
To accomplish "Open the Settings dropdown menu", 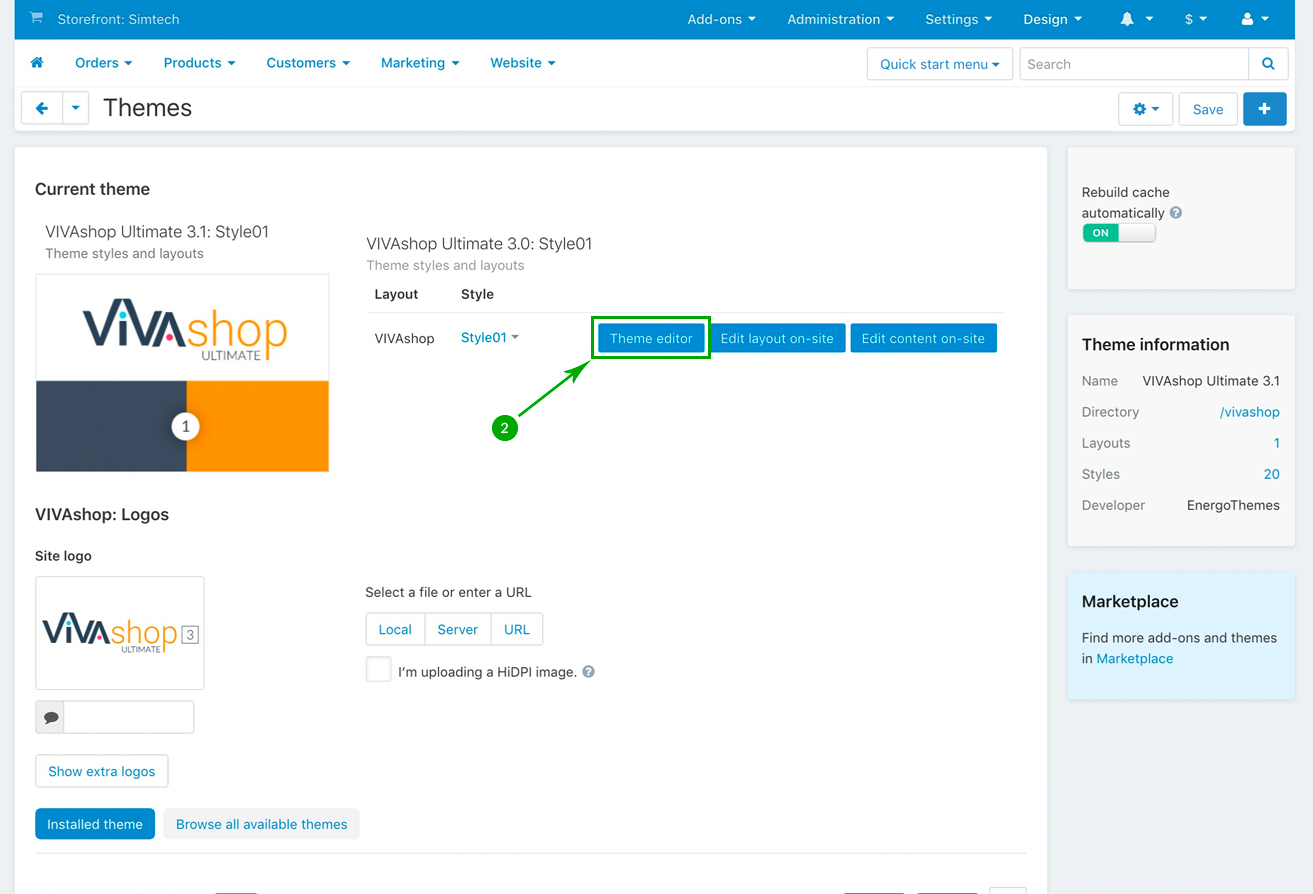I will point(958,19).
